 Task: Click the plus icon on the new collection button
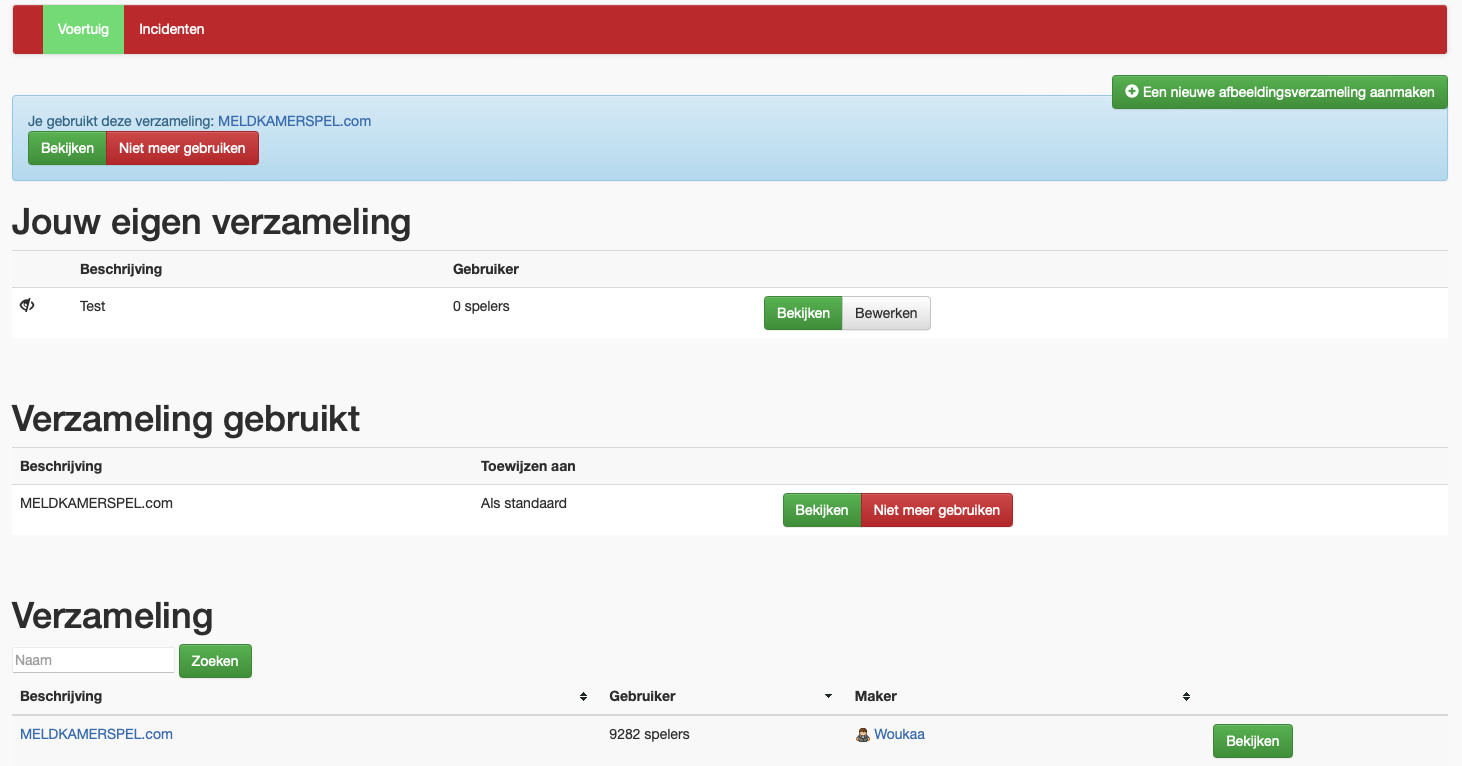point(1132,92)
